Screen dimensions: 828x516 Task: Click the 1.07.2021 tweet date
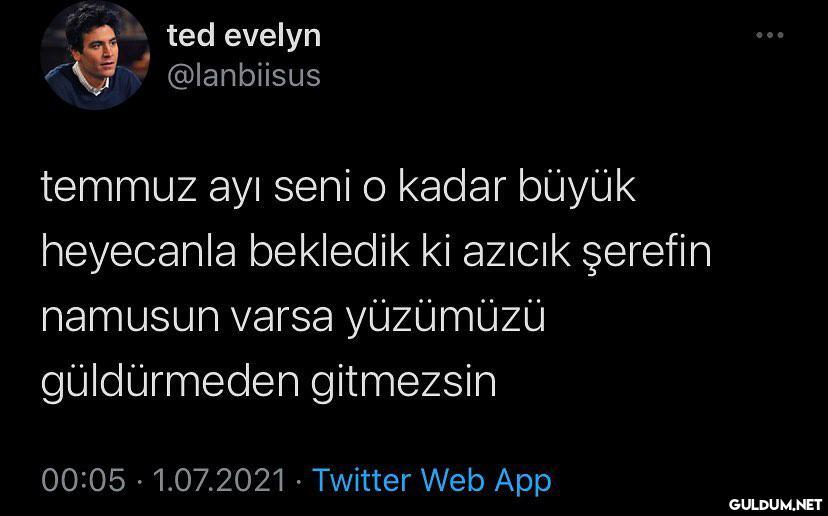pyautogui.click(x=219, y=481)
